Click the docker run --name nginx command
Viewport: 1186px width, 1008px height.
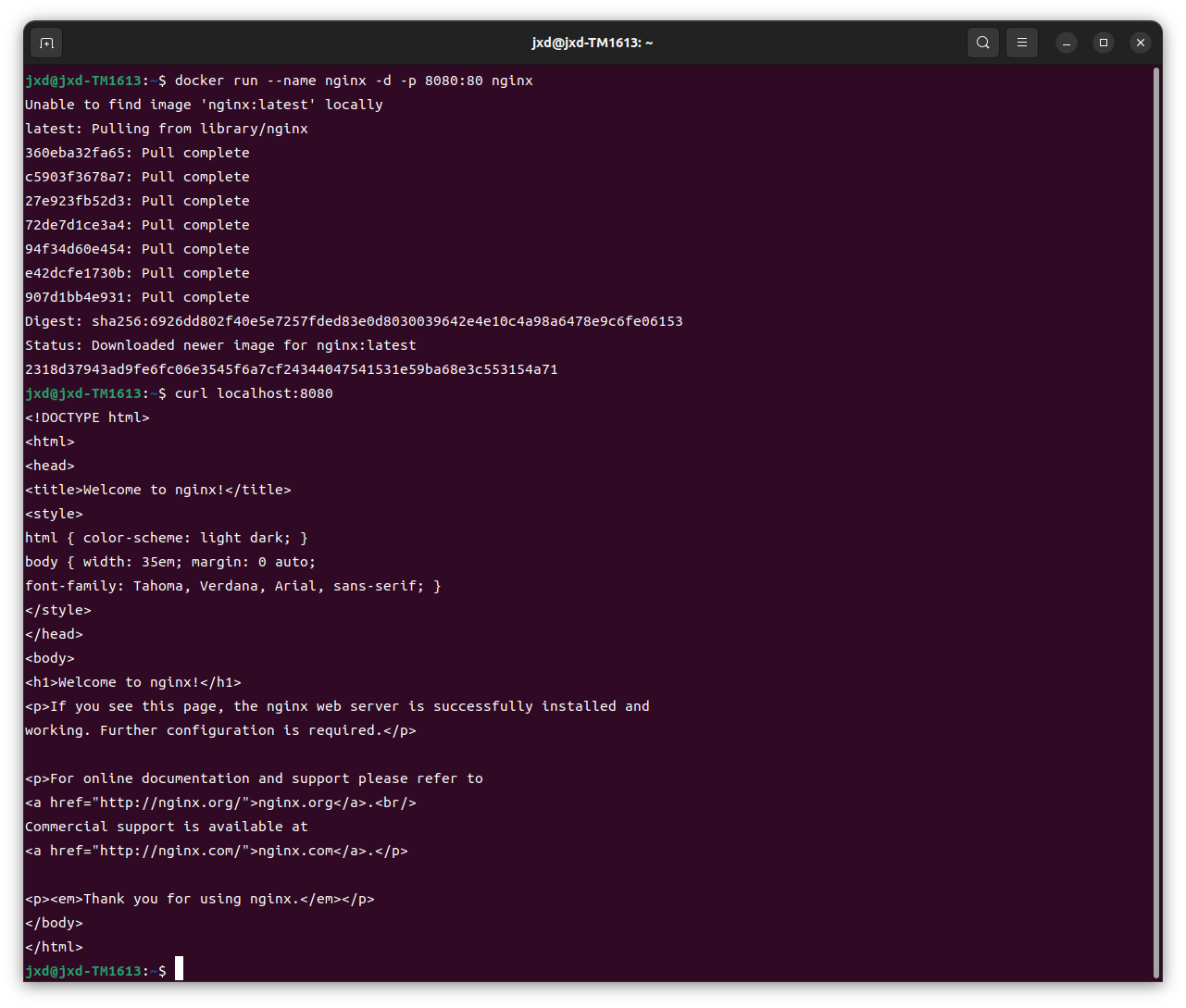(x=354, y=81)
